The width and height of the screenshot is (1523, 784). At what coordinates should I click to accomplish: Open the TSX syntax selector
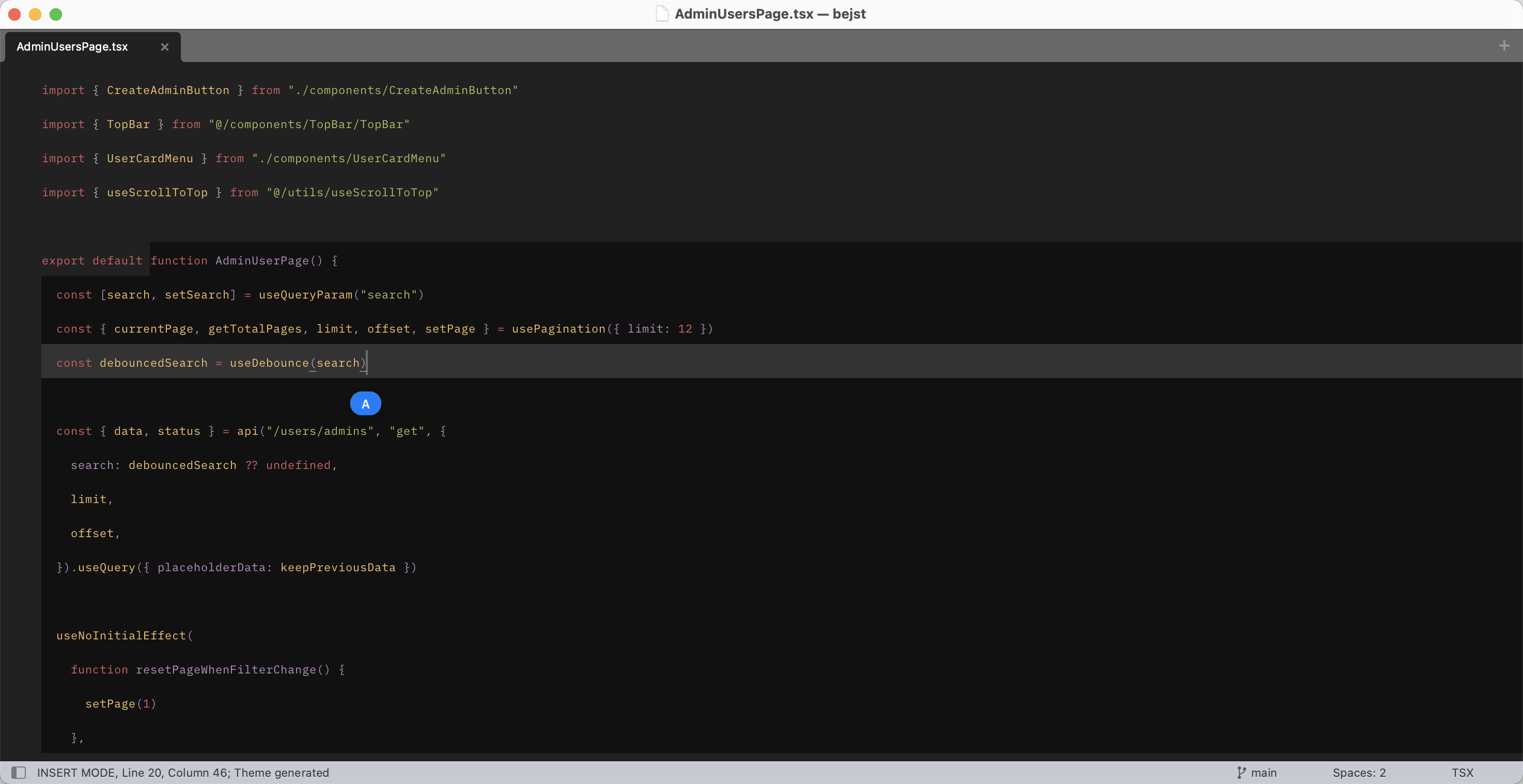[x=1462, y=772]
